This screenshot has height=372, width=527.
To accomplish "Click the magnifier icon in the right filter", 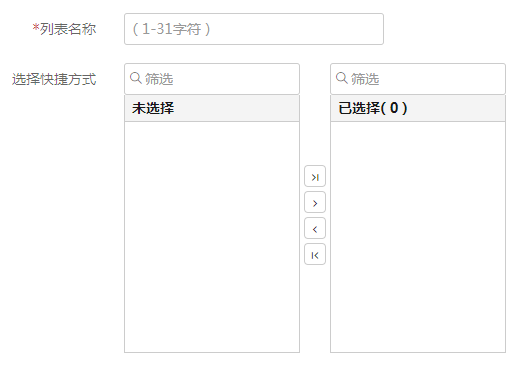I will click(x=342, y=78).
